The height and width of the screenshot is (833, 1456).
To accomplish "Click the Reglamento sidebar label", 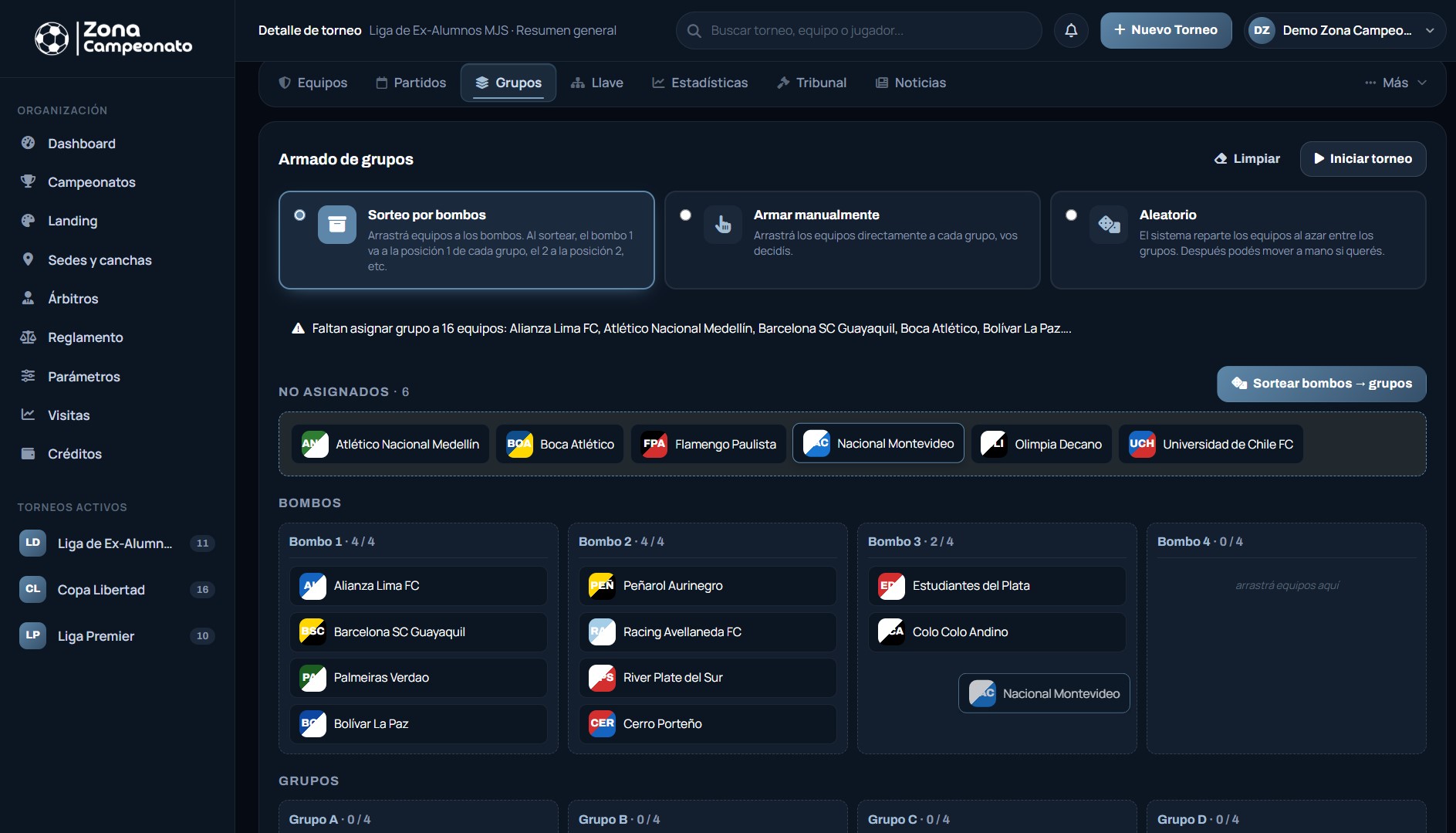I will 86,337.
